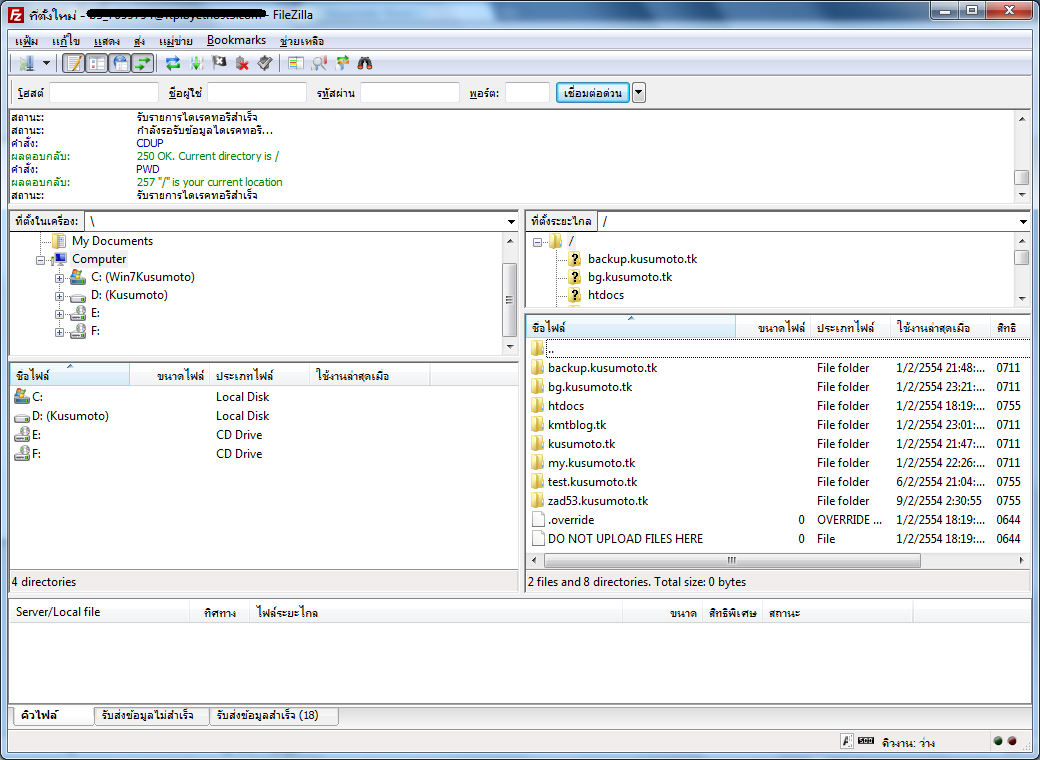
Task: Sort remote list by ขนาดไฟล์ (file size) column
Action: [773, 328]
